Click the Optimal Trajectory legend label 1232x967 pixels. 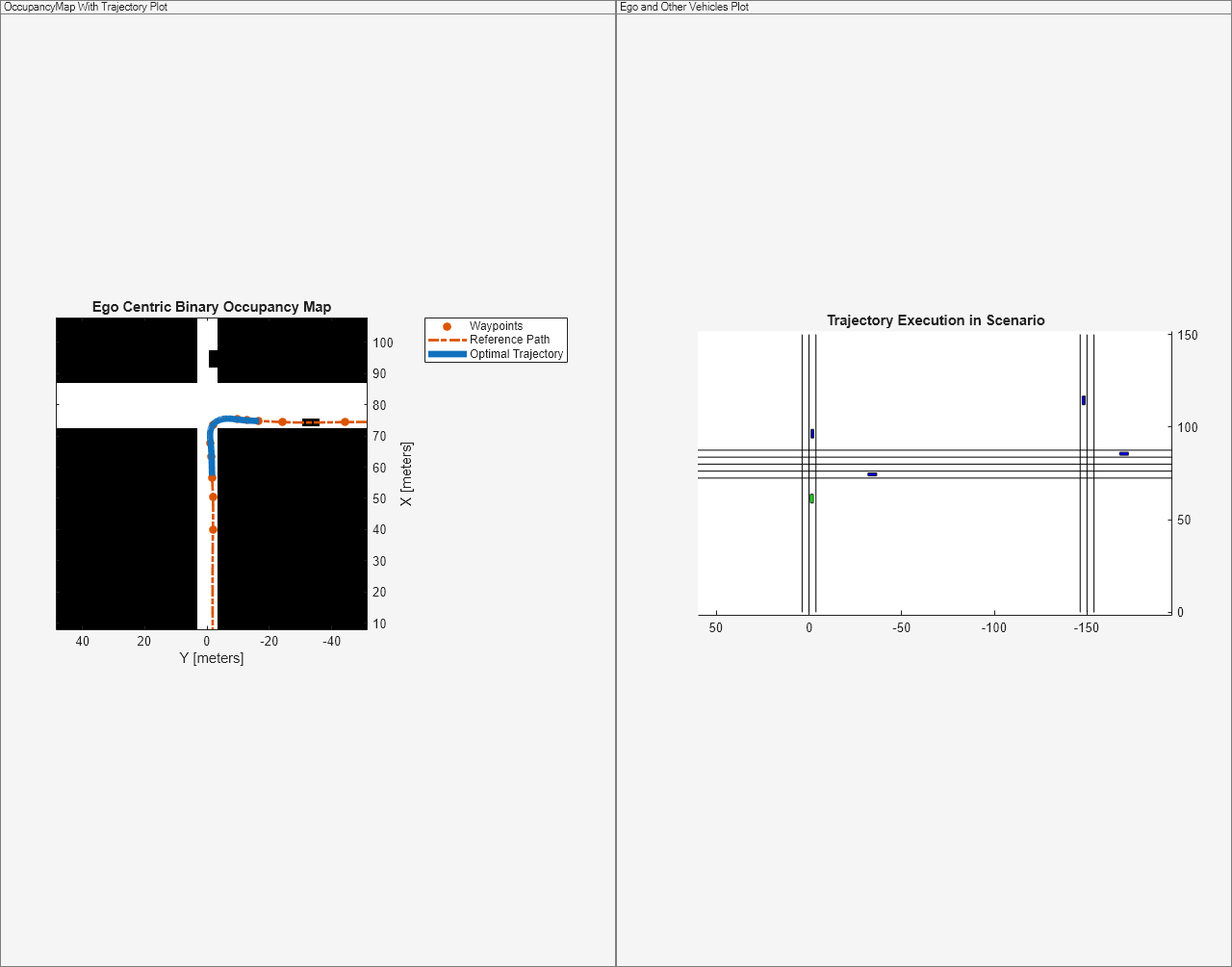(516, 354)
